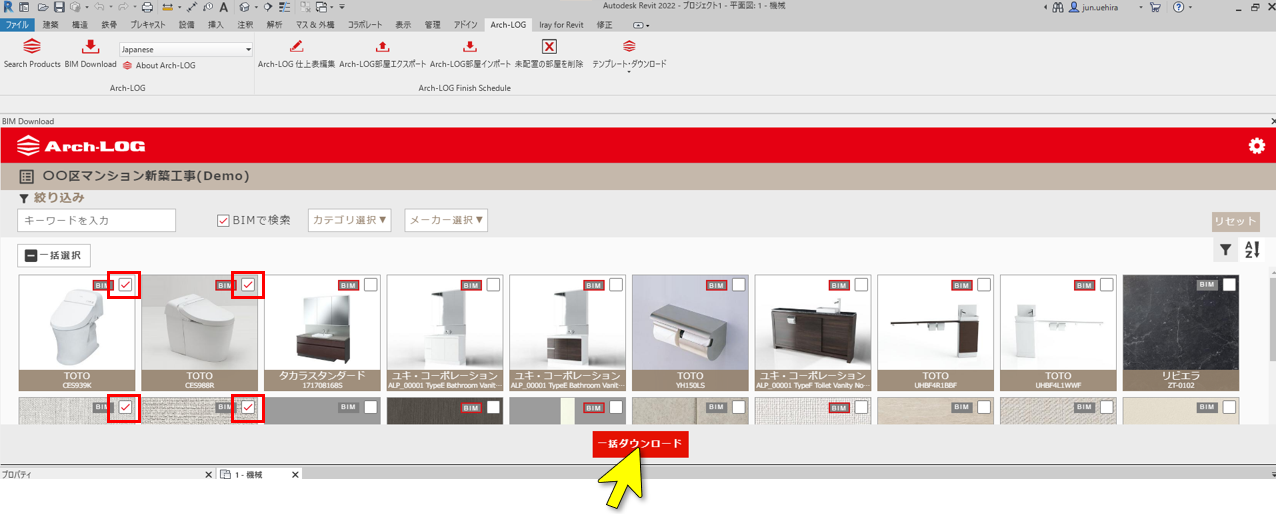This screenshot has width=1276, height=514.
Task: Open the メーカー選択 dropdown
Action: coord(446,220)
